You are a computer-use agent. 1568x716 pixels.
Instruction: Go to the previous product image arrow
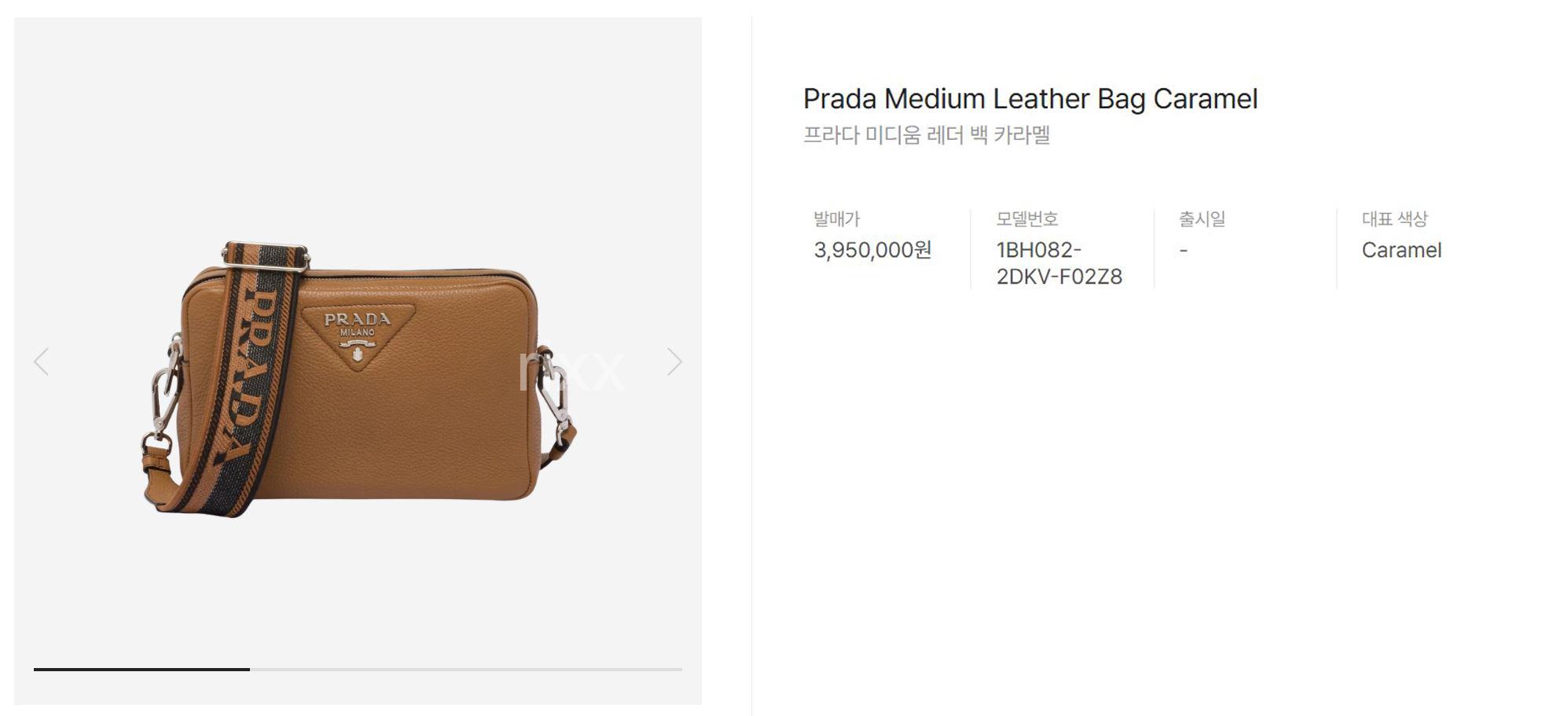click(42, 362)
